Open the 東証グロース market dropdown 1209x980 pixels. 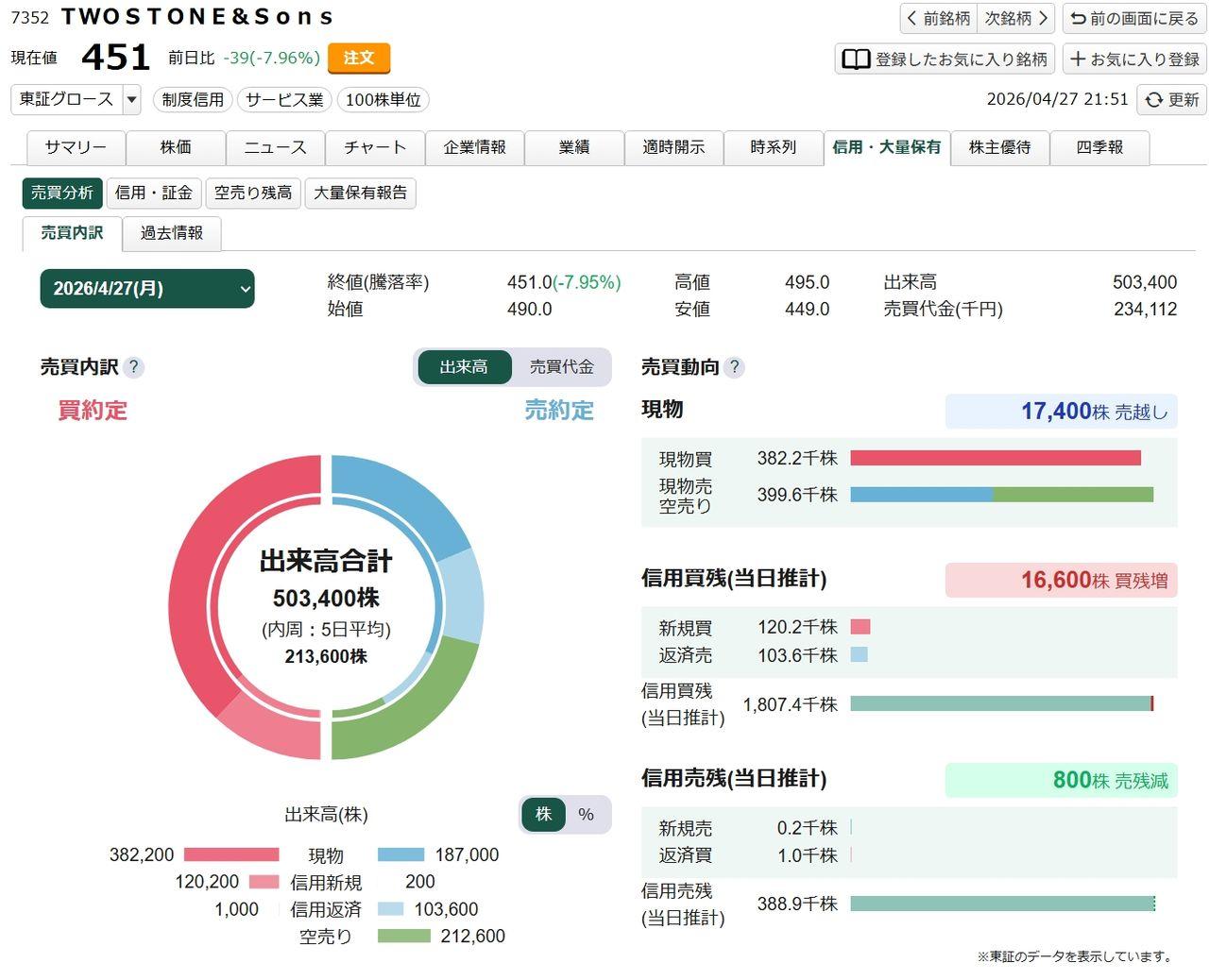76,99
